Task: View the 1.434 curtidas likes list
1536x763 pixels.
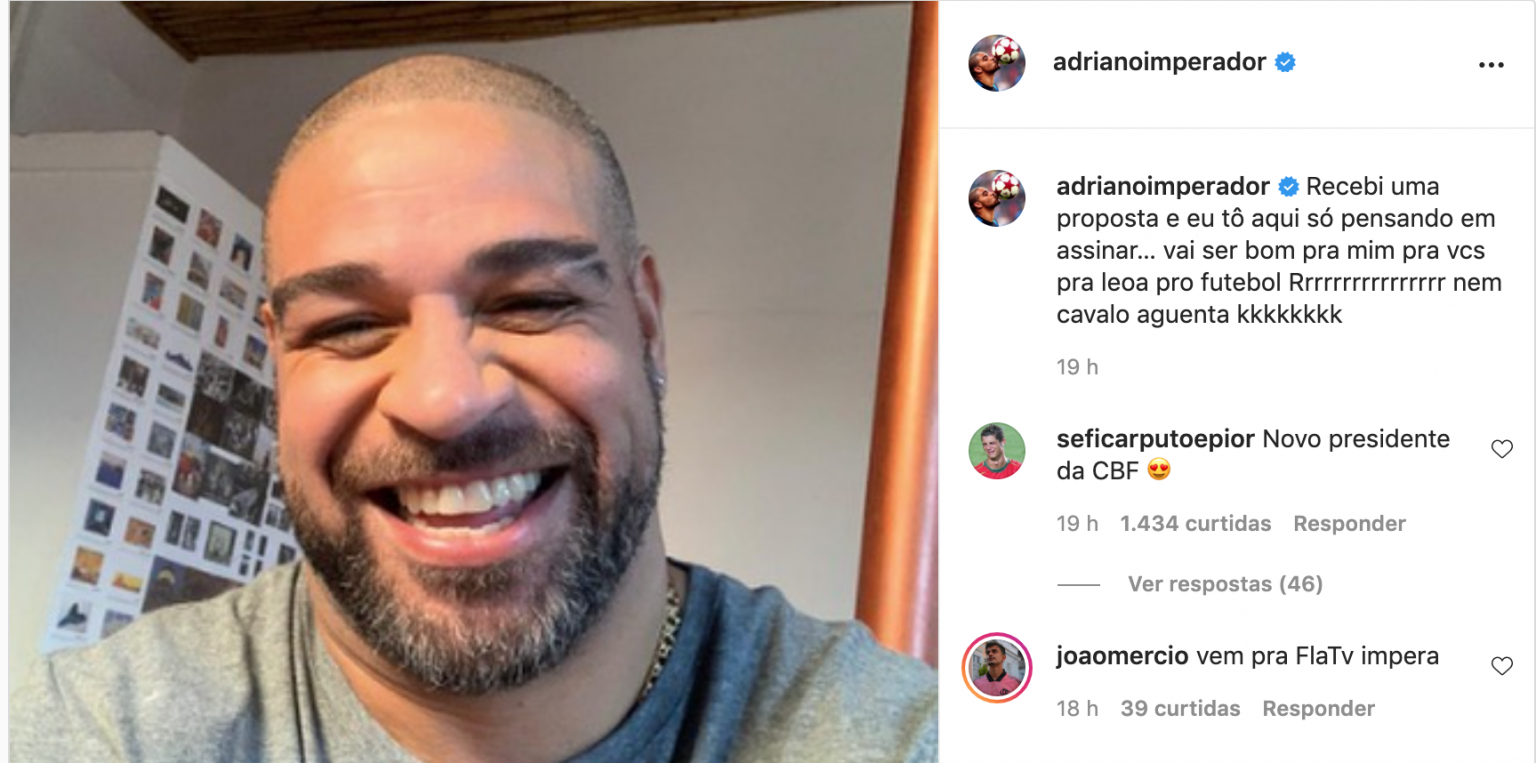Action: coord(1196,524)
